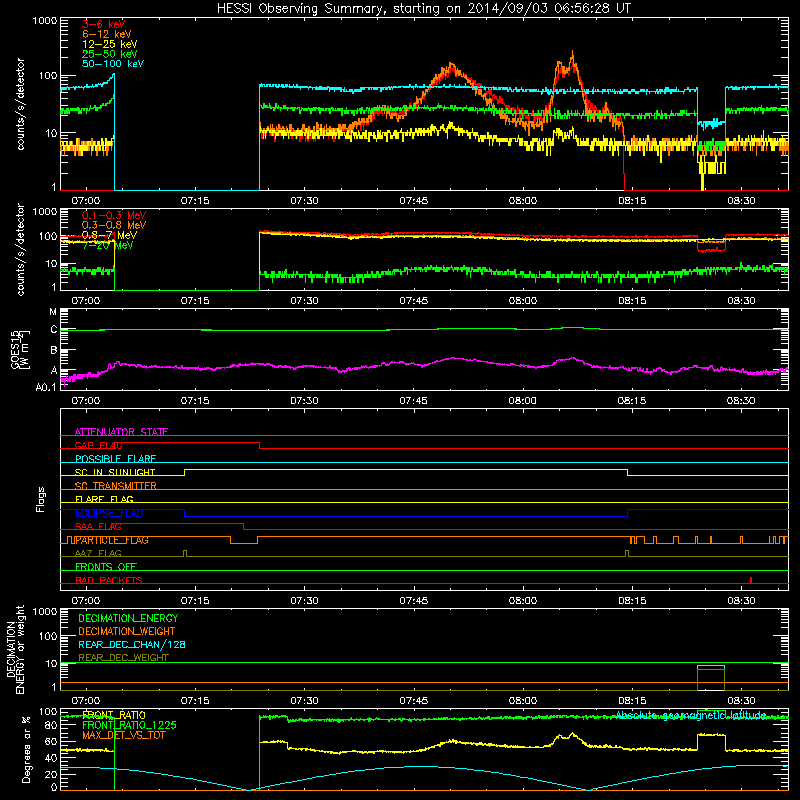
Task: Click the A0.1 tick on GOES axis
Action: [x=46, y=388]
